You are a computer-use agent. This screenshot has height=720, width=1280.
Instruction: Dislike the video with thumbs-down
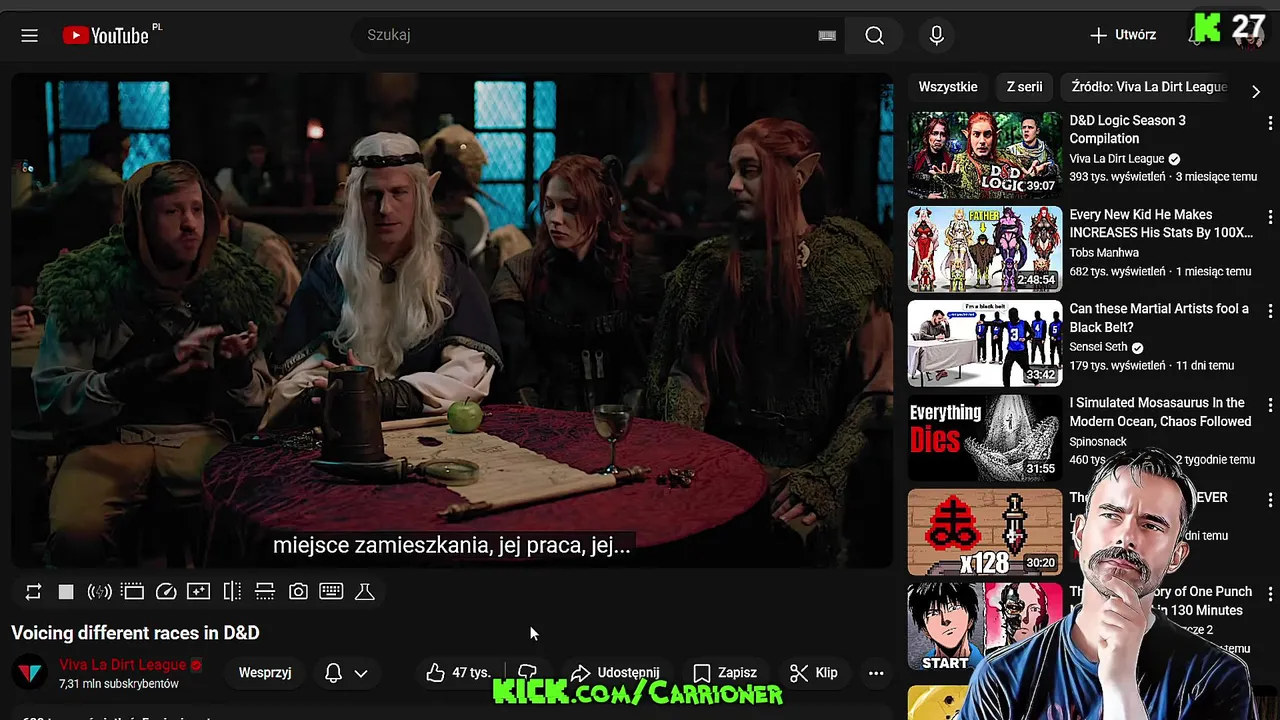[528, 673]
